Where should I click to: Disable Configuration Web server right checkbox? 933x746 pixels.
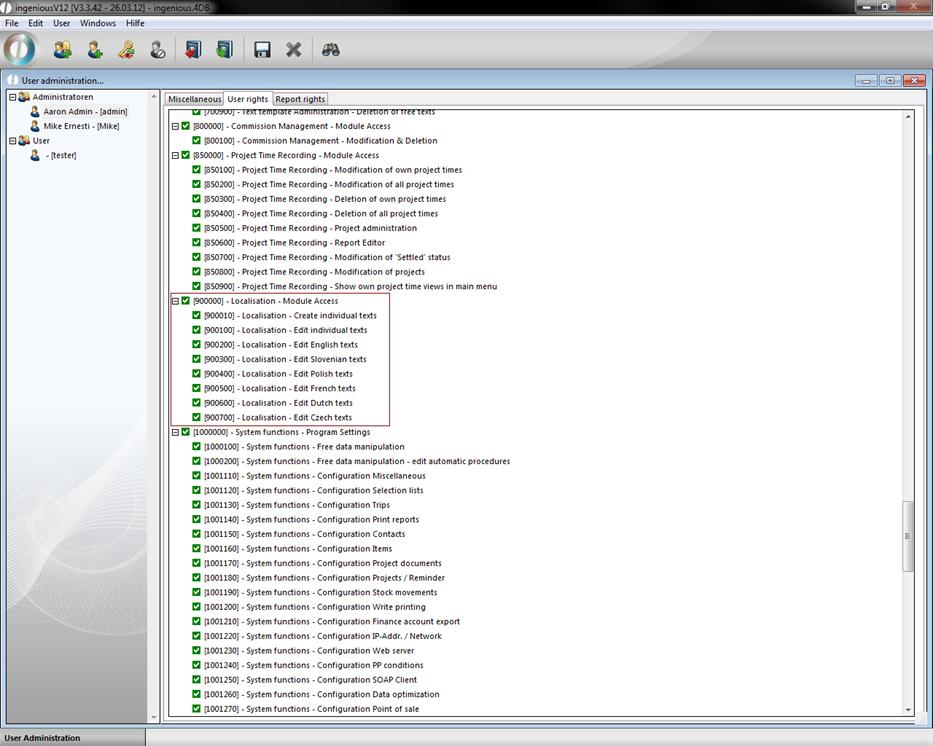pyautogui.click(x=197, y=651)
